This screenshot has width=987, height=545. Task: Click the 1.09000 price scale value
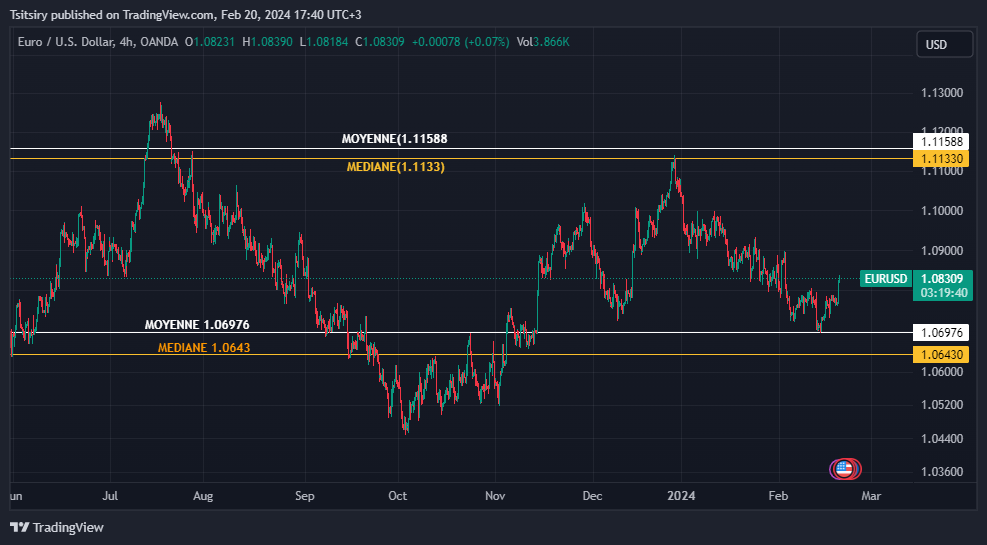(942, 250)
